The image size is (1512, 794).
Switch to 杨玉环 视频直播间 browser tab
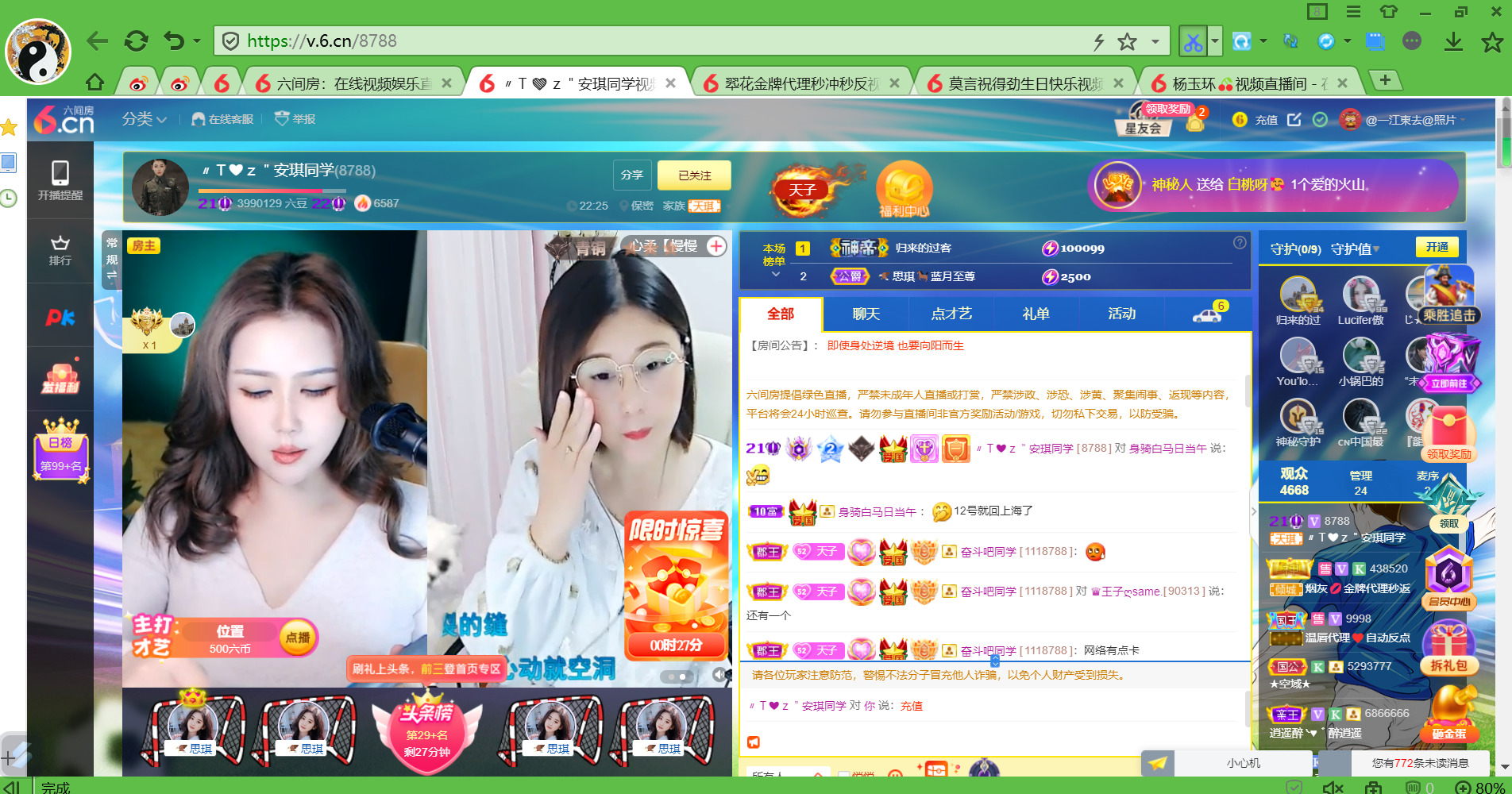coord(1249,83)
